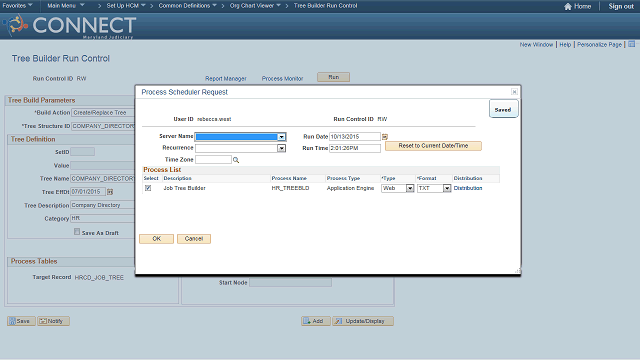
Task: Click the Job Tree Builder description text
Action: click(x=184, y=188)
